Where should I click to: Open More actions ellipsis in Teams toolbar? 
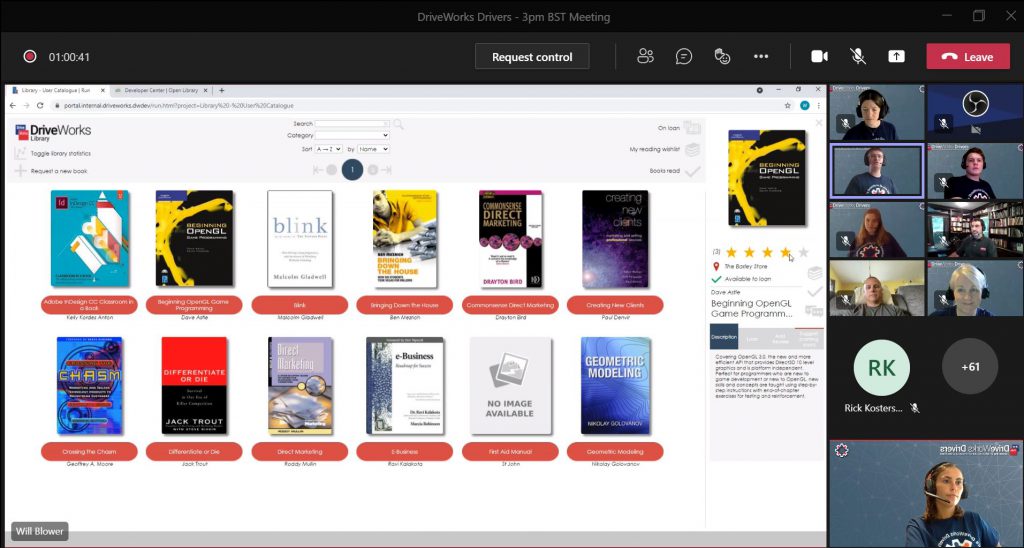click(x=761, y=57)
